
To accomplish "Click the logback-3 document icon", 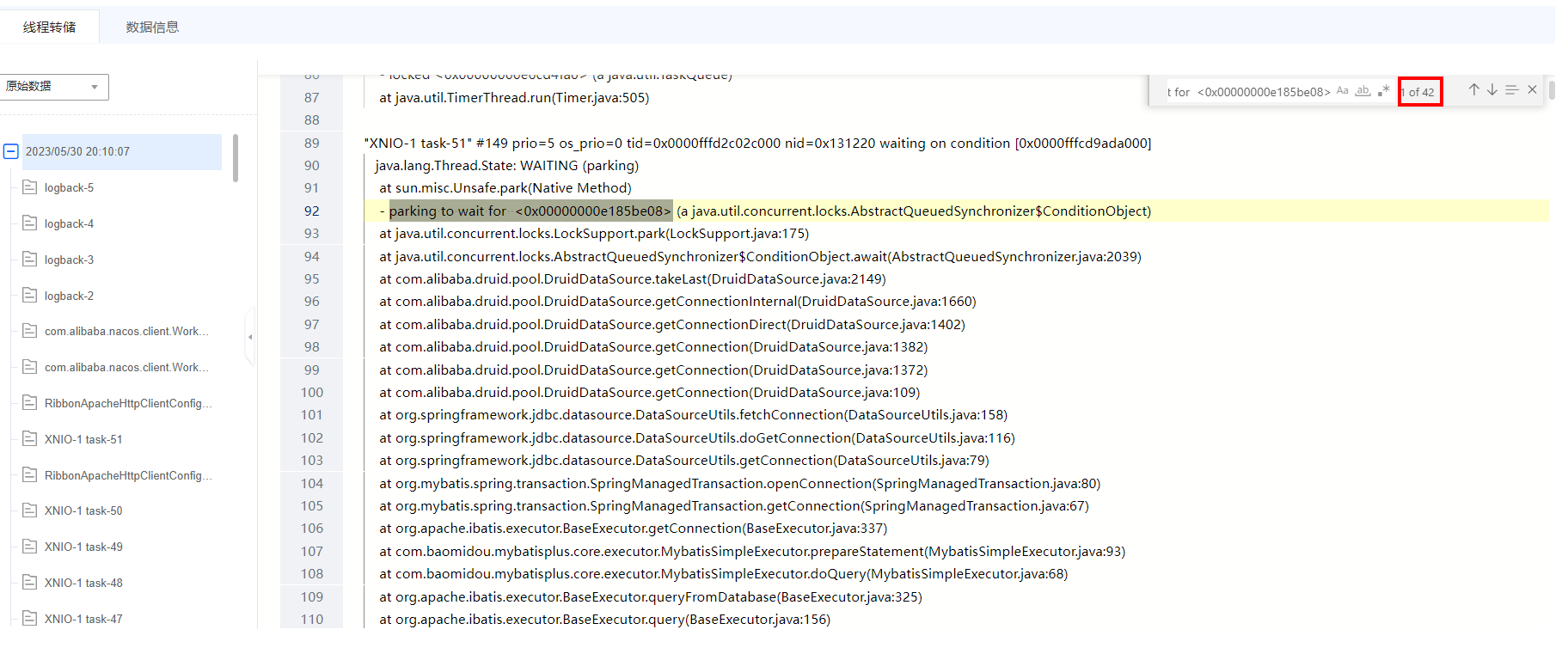I will pos(30,260).
